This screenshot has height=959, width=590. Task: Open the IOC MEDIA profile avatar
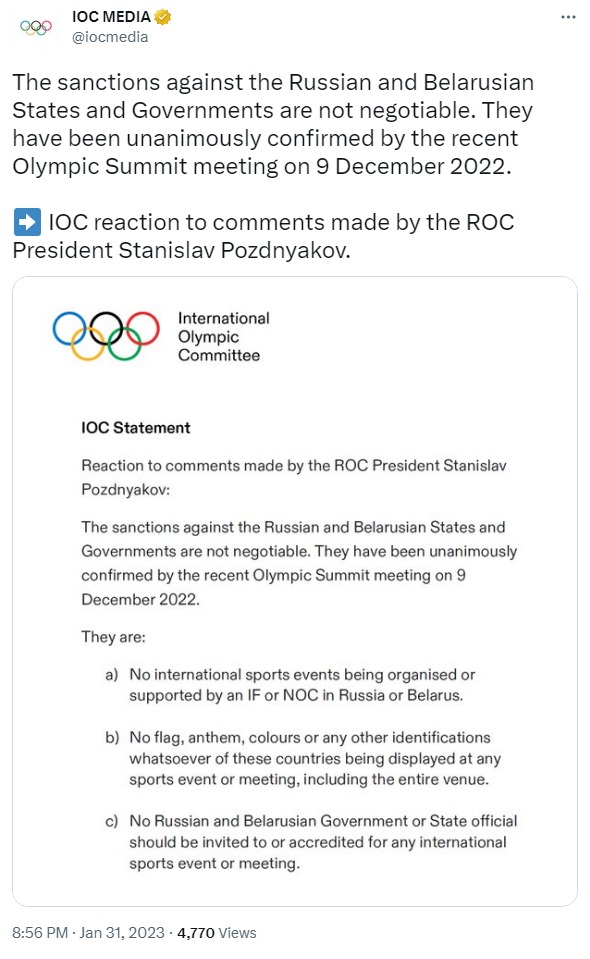pos(35,27)
